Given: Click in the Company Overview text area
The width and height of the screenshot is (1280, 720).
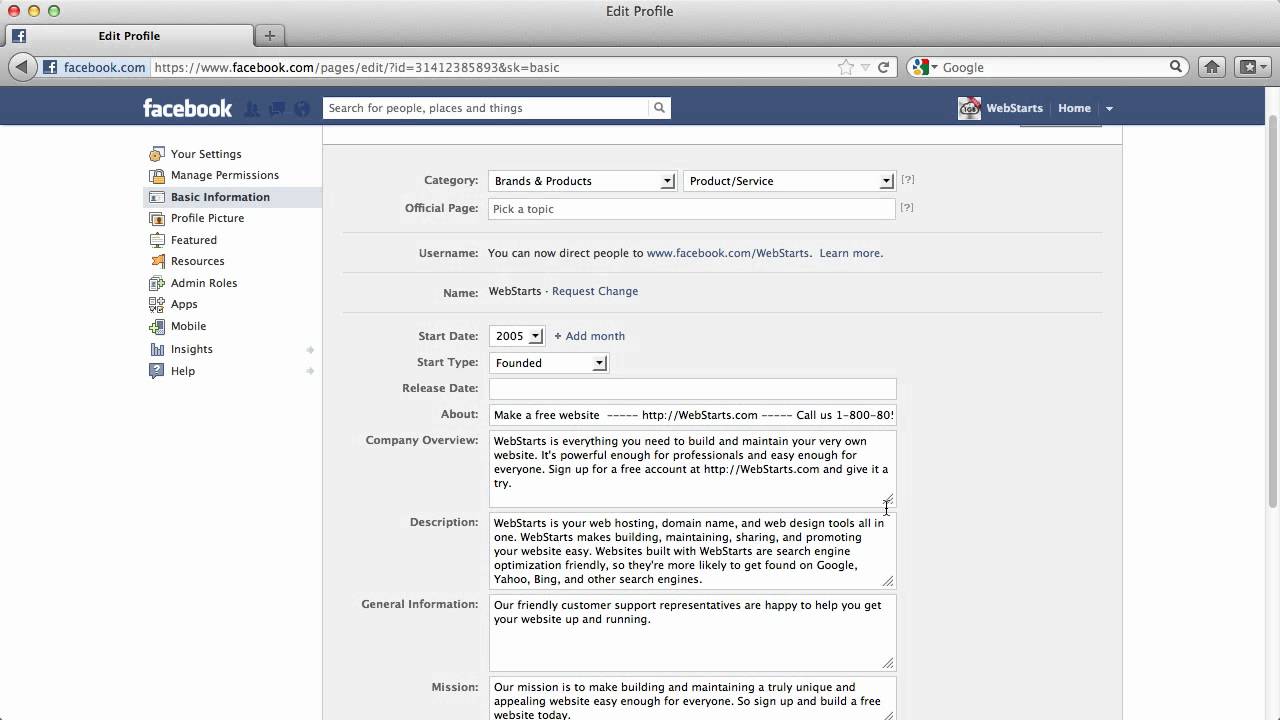Looking at the screenshot, I should coord(692,469).
